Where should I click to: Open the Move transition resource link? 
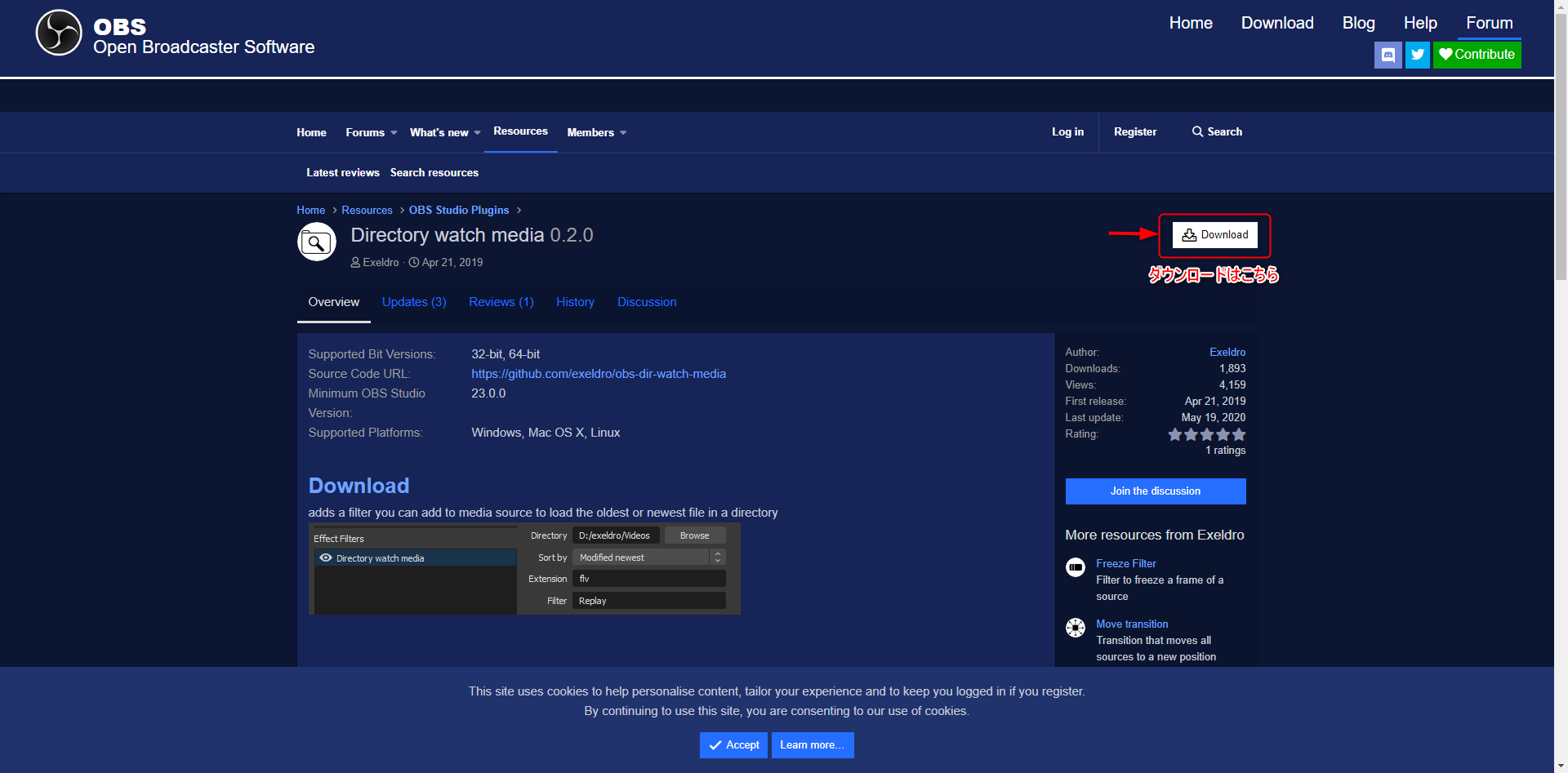[1132, 624]
